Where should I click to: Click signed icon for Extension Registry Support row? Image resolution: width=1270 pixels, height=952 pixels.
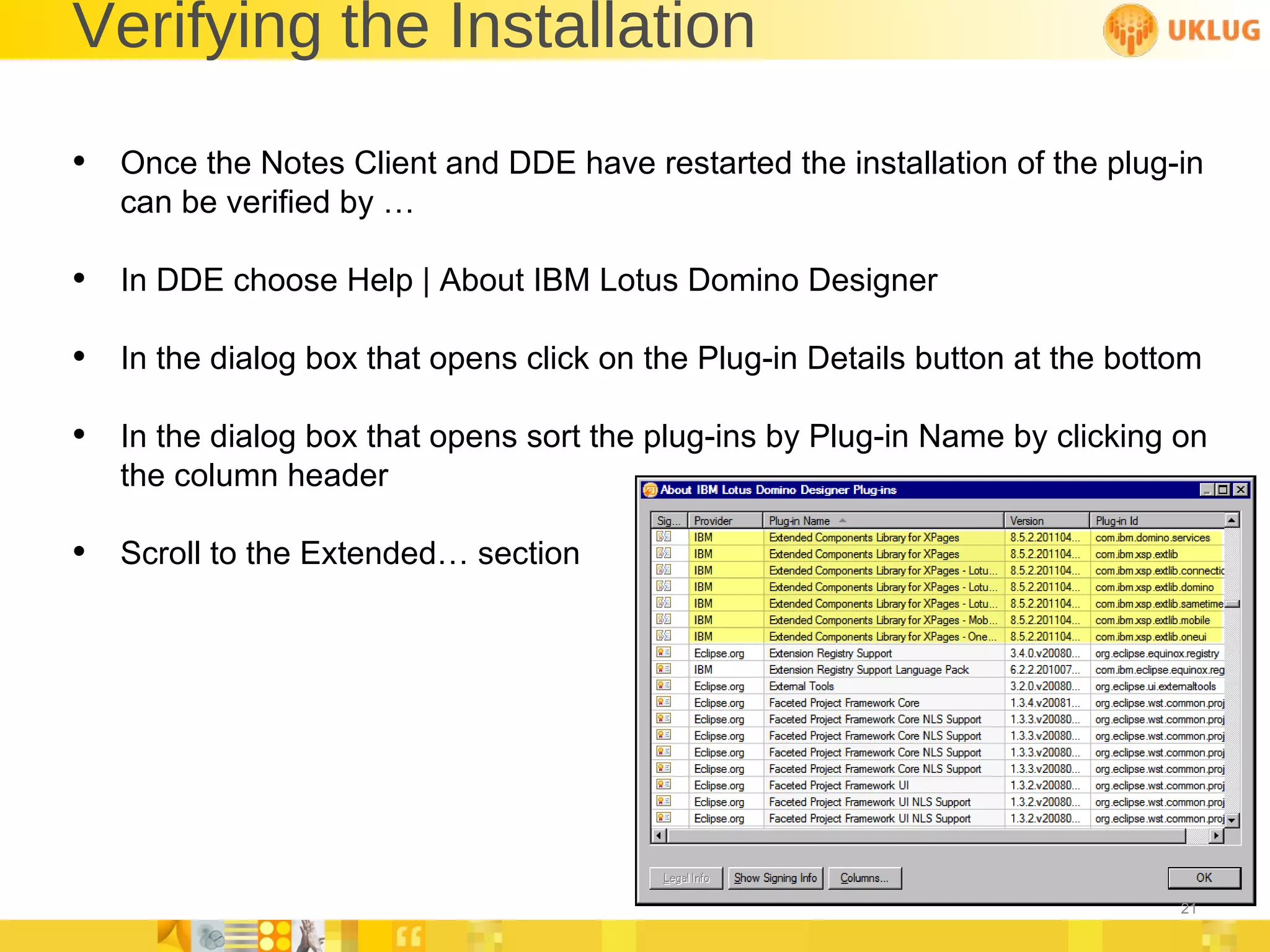664,653
